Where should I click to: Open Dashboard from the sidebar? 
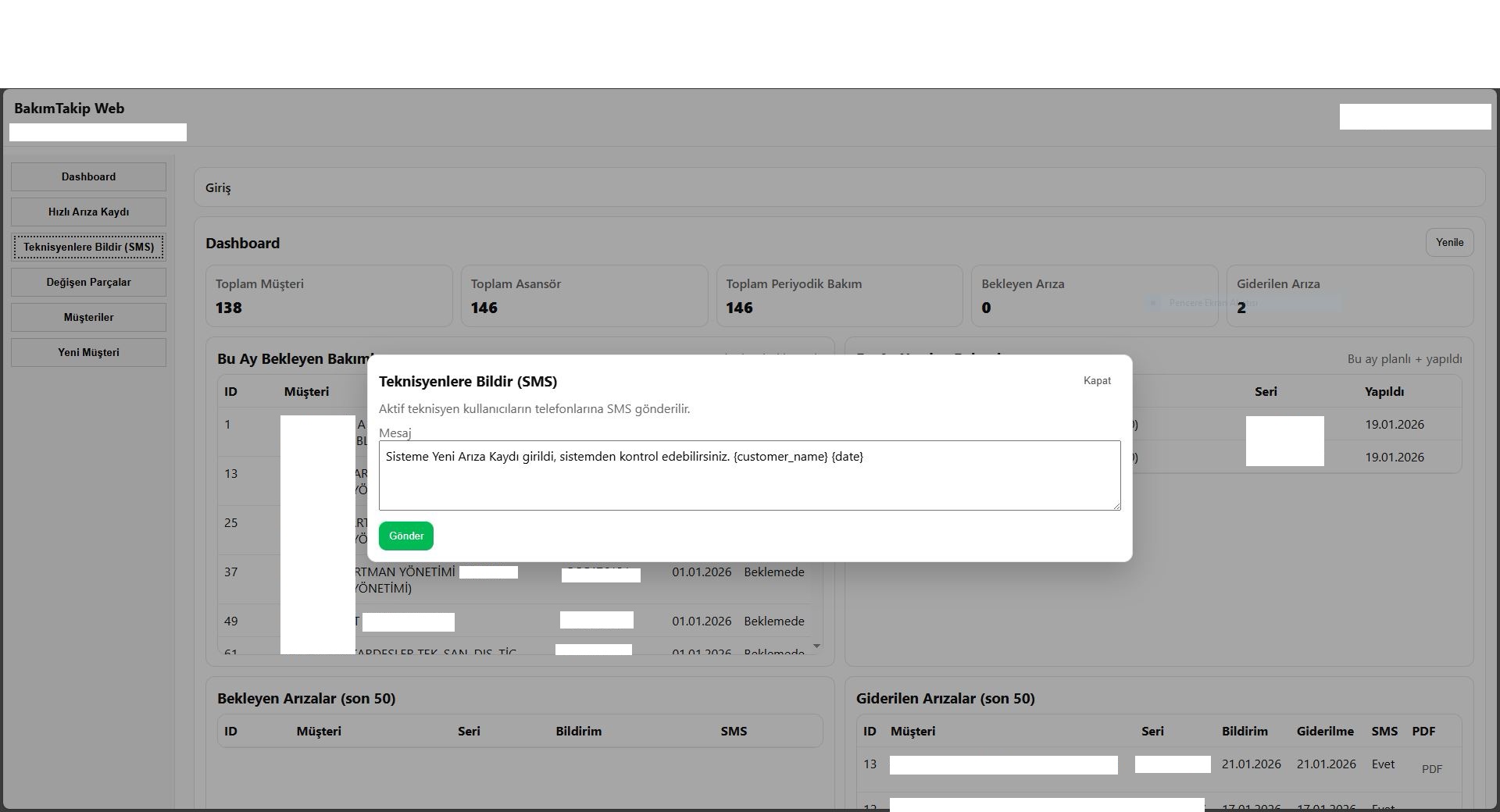(88, 176)
